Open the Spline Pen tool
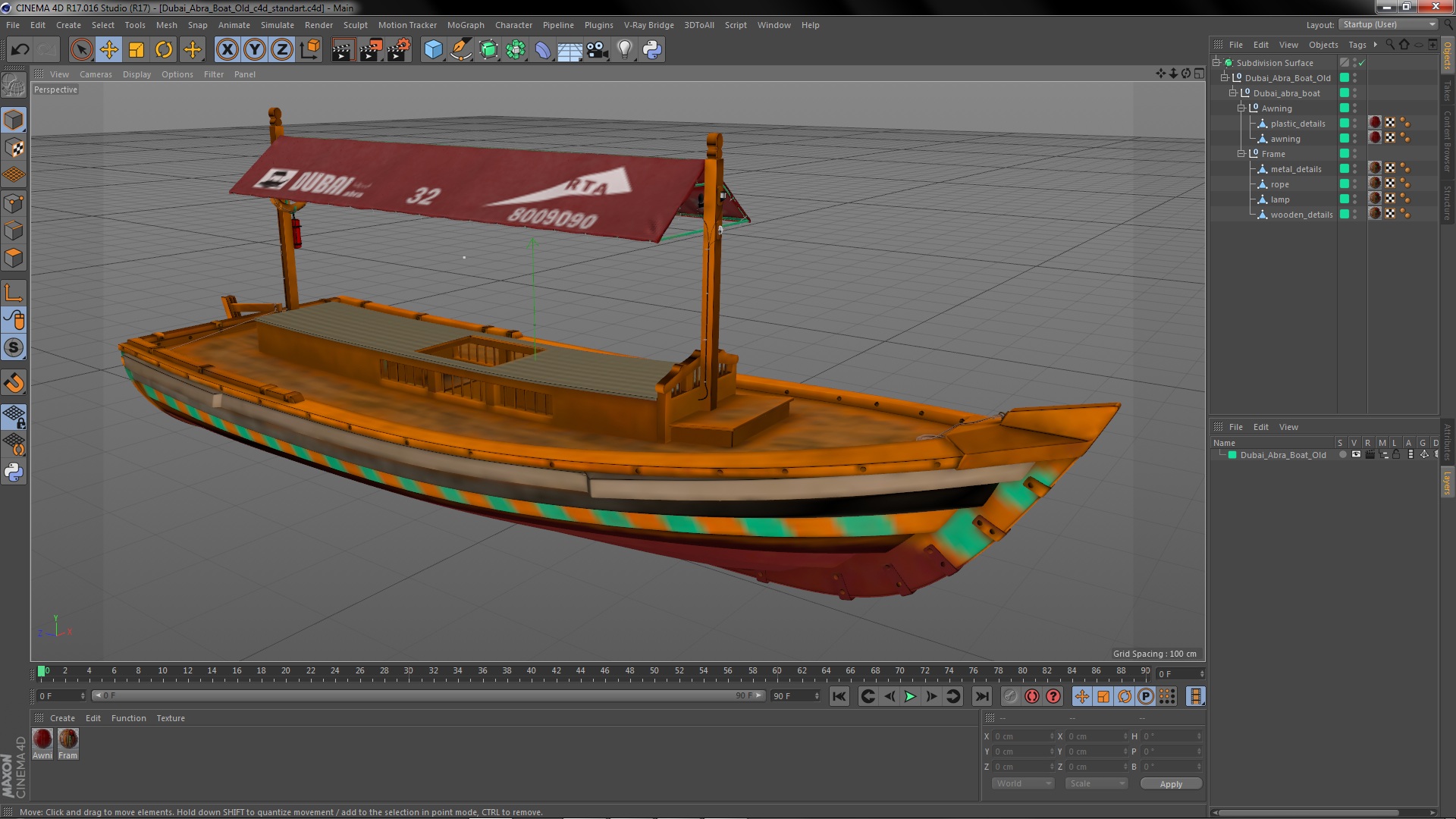The image size is (1456, 819). (x=460, y=50)
